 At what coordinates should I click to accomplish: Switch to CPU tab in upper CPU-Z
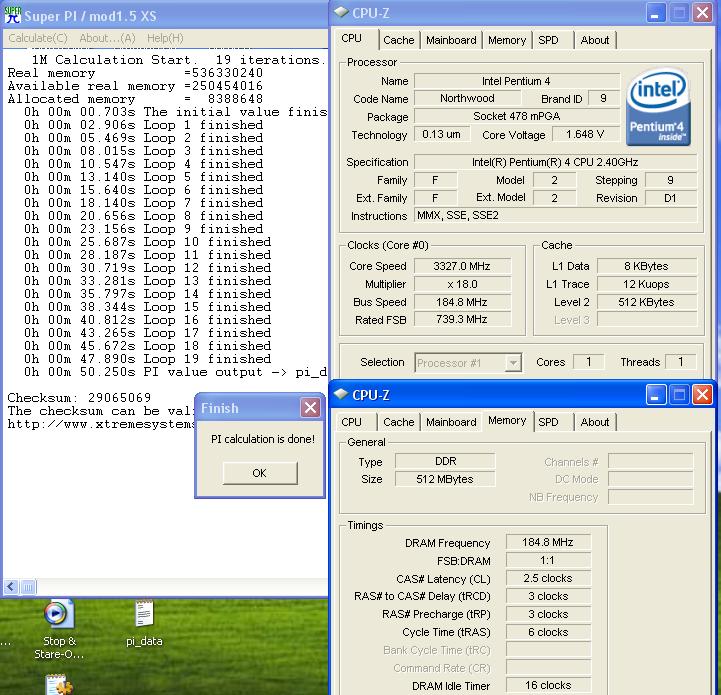click(x=352, y=39)
